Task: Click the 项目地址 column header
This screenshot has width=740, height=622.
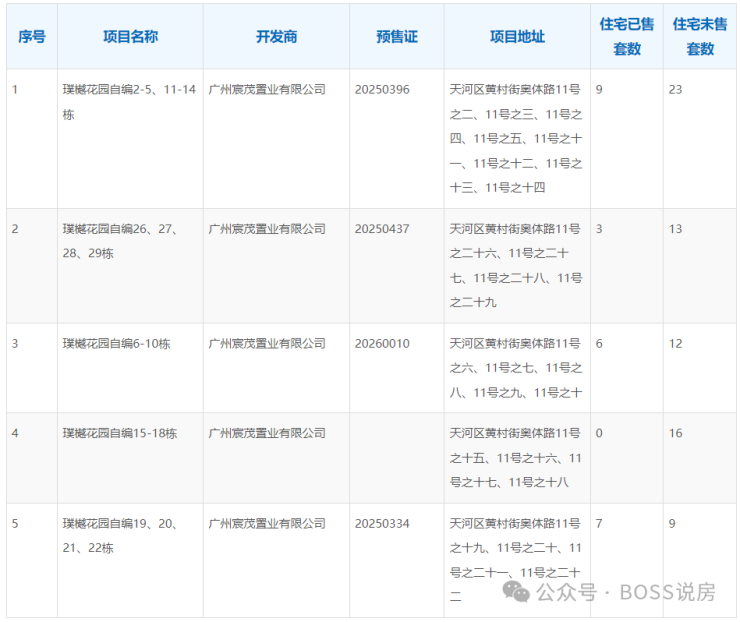Action: pos(517,36)
